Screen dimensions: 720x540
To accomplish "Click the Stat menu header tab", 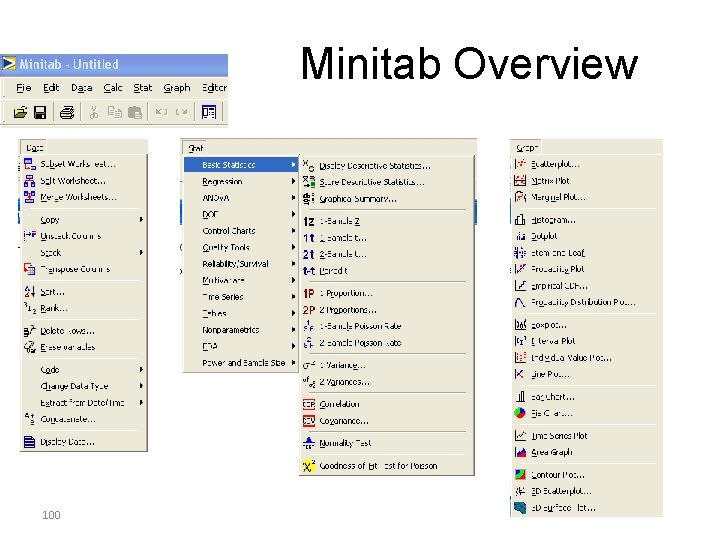I will [x=195, y=148].
